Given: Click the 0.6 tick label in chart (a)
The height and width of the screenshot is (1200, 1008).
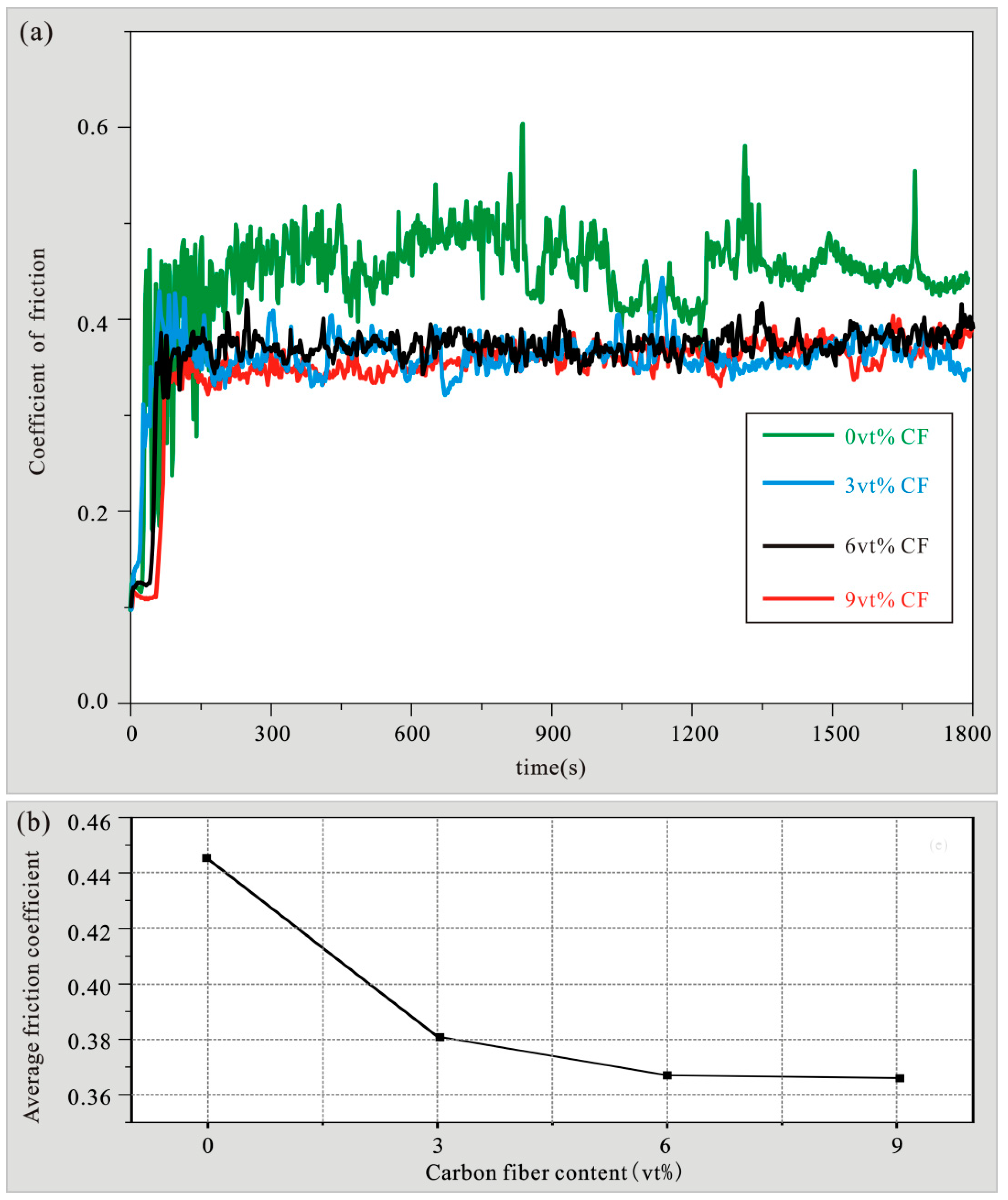Looking at the screenshot, I should pos(93,127).
